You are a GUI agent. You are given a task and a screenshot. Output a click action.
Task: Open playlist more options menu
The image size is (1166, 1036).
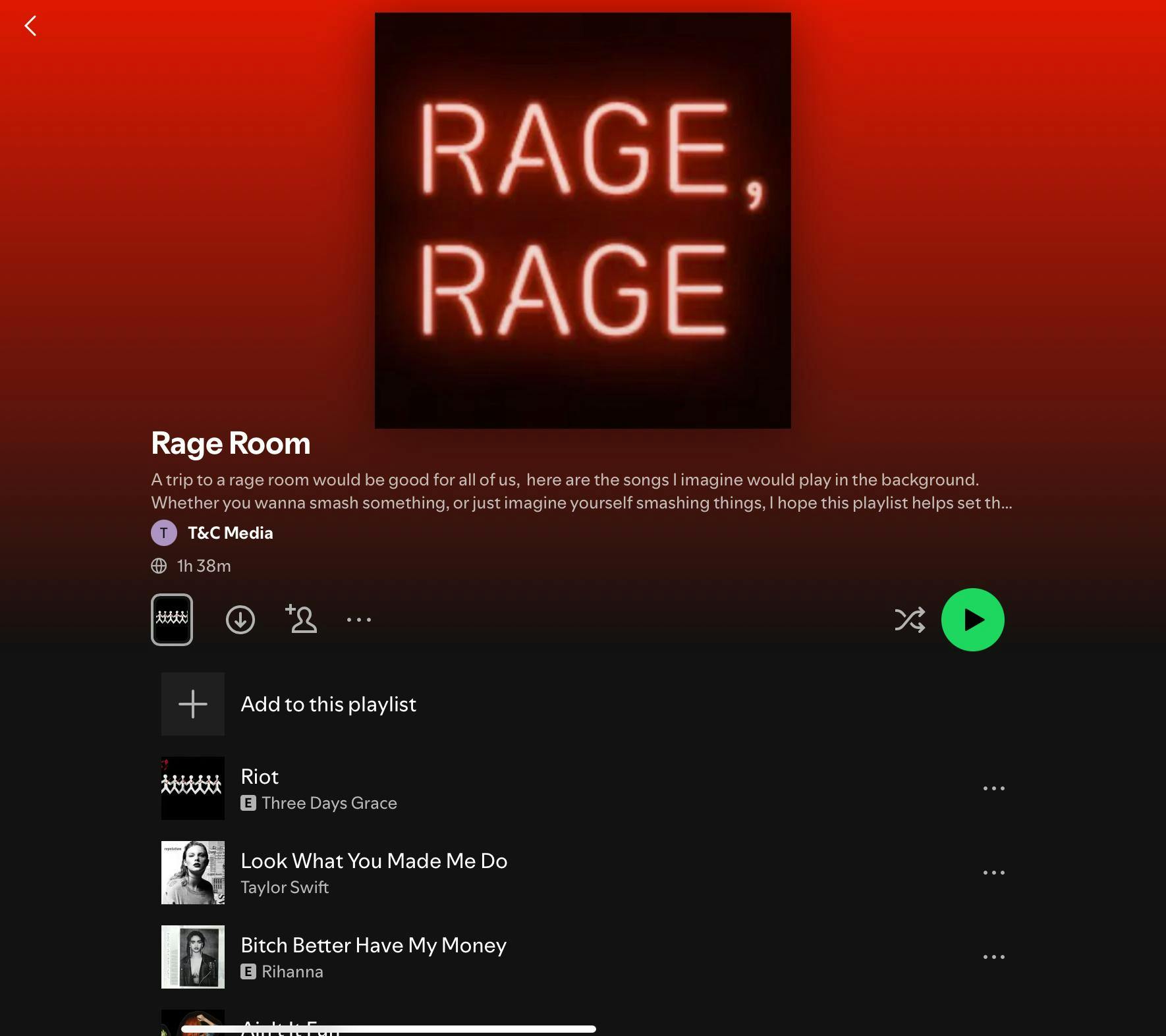click(x=359, y=620)
